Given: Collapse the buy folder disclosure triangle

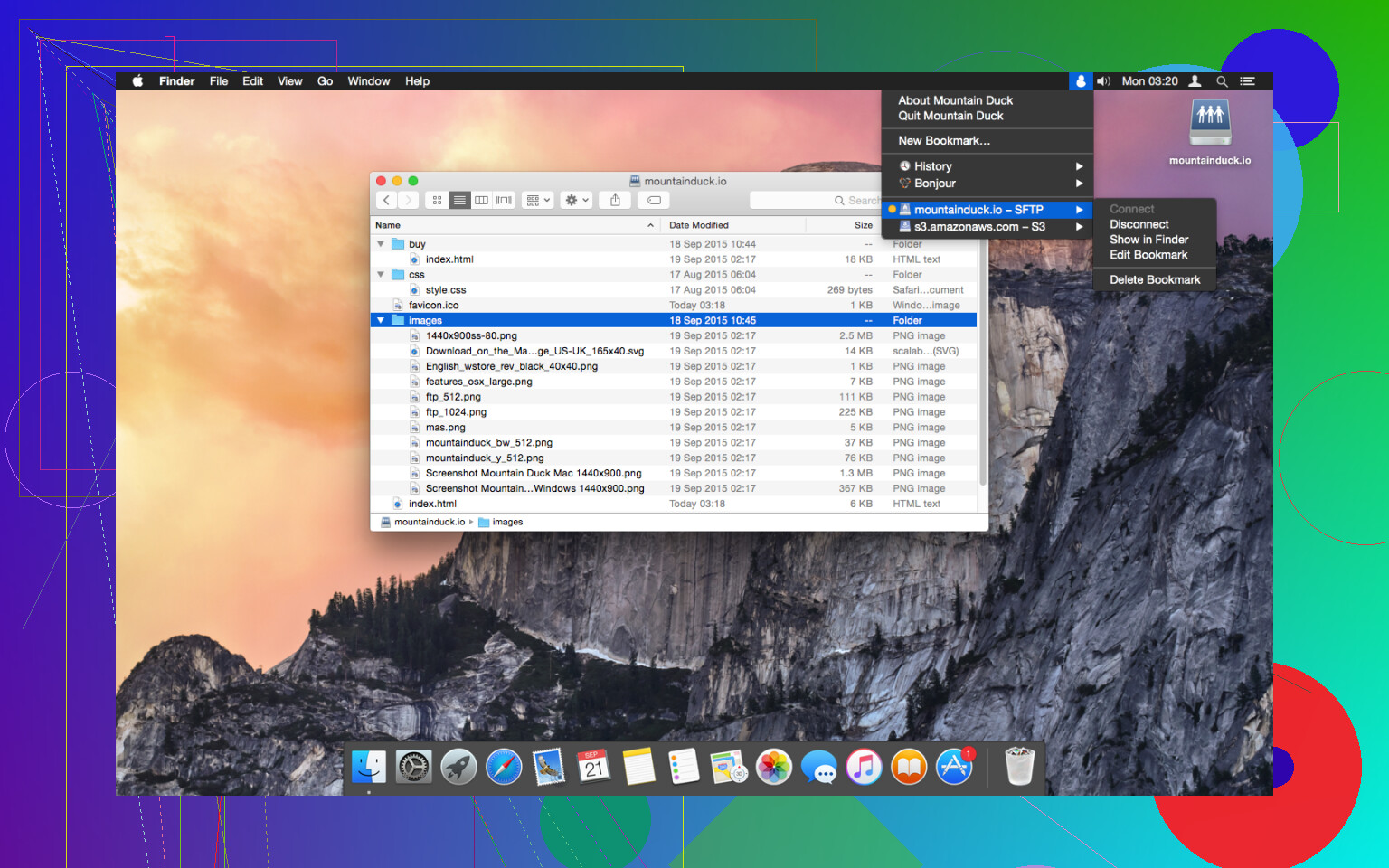Looking at the screenshot, I should coord(381,244).
